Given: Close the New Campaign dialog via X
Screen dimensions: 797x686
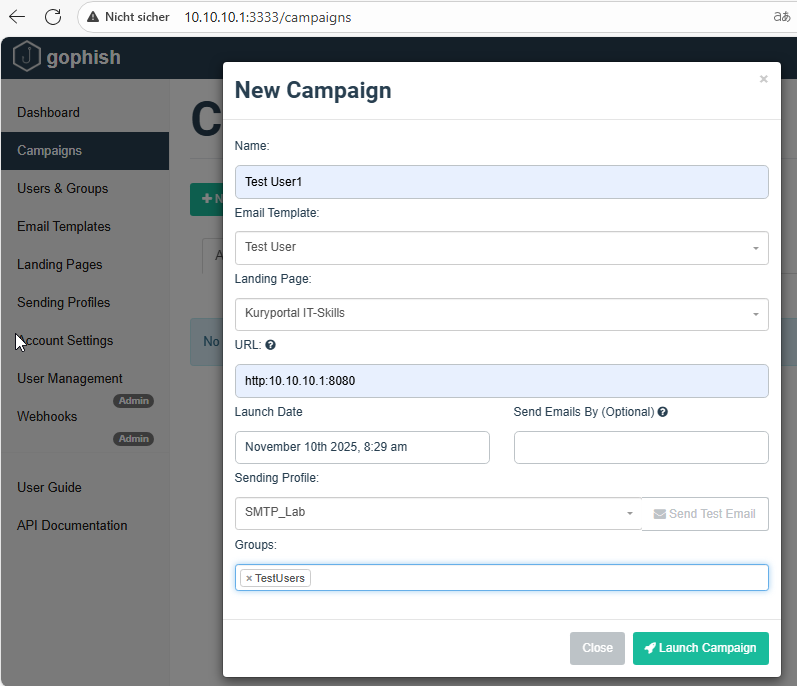Looking at the screenshot, I should [763, 79].
